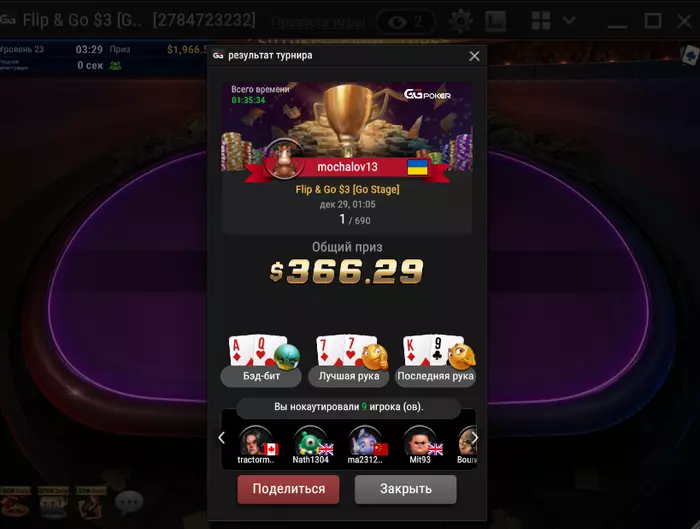The width and height of the screenshot is (700, 529).
Task: Click the Бэд-бит hand button
Action: pyautogui.click(x=262, y=376)
